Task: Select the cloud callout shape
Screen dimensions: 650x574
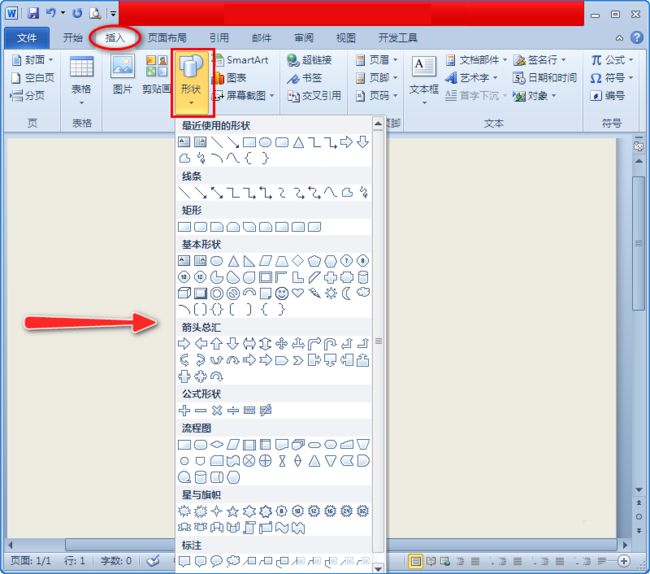Action: [x=233, y=561]
